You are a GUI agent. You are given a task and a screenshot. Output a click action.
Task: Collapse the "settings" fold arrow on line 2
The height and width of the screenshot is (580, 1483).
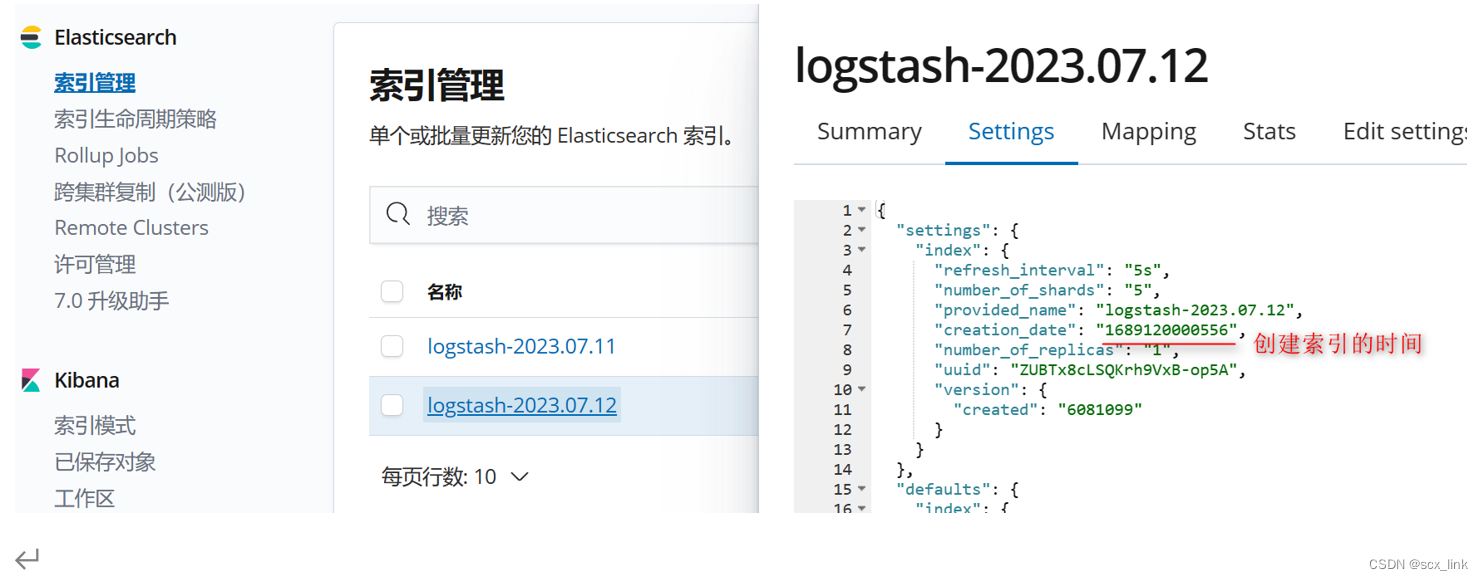(862, 230)
